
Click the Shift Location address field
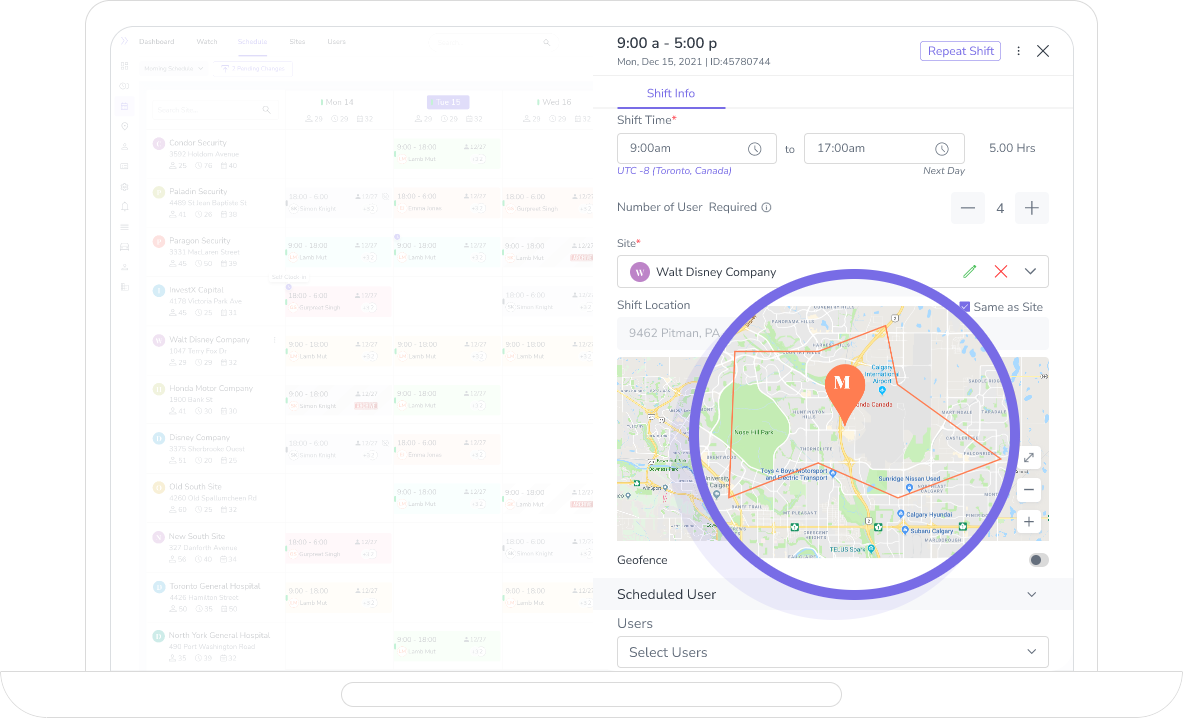click(x=833, y=333)
